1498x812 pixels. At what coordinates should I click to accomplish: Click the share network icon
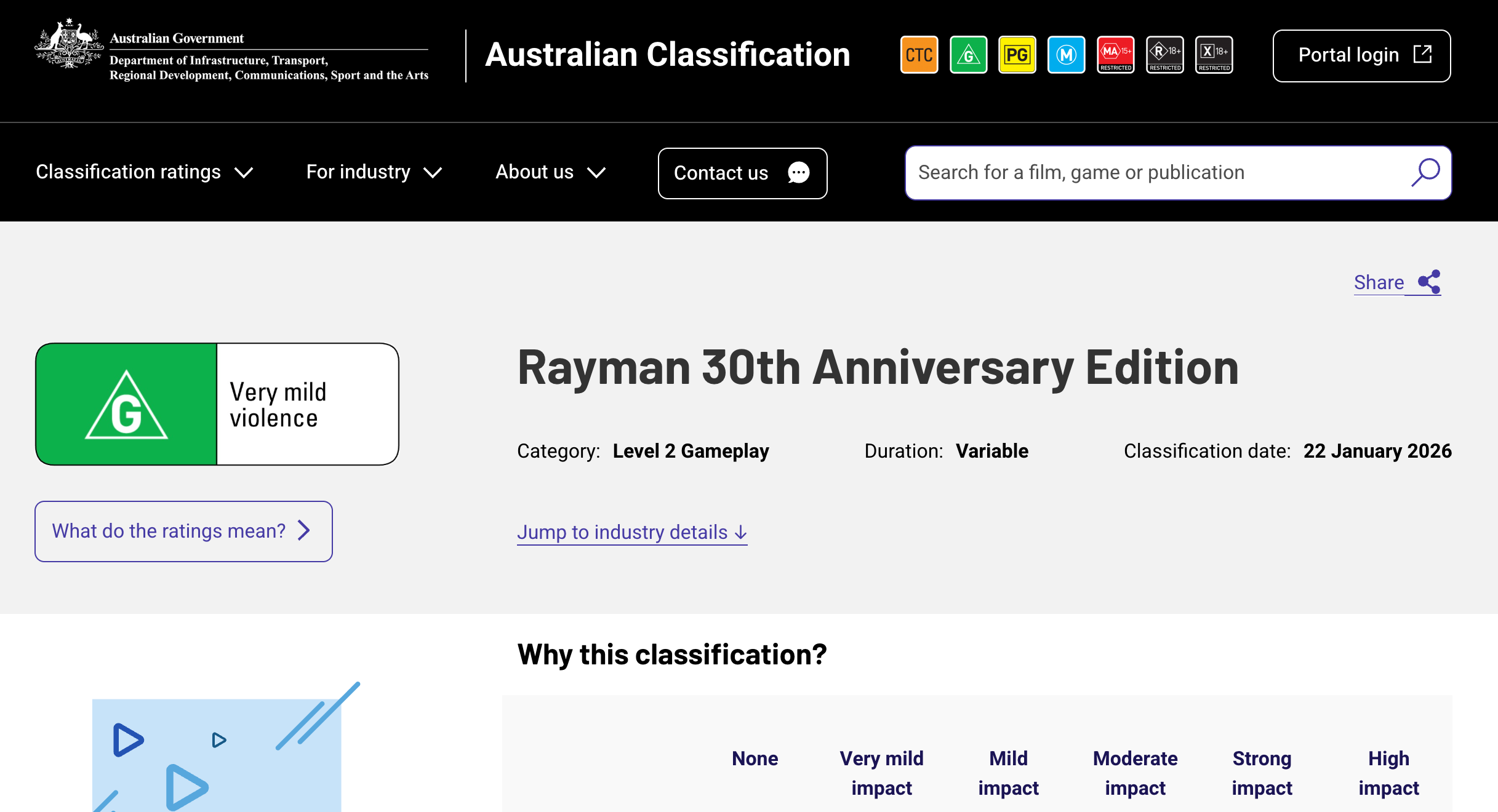pos(1429,282)
